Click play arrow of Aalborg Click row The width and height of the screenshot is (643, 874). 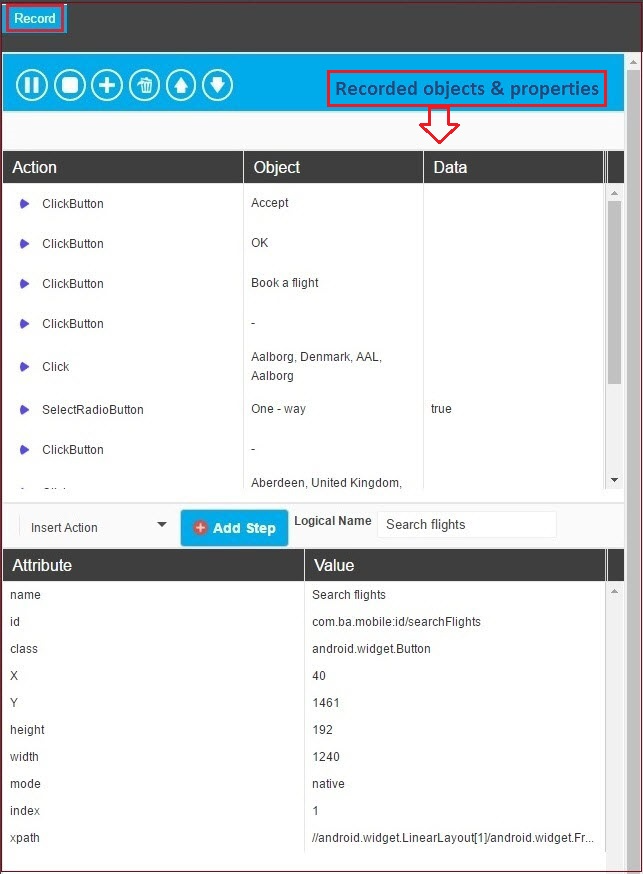point(25,367)
